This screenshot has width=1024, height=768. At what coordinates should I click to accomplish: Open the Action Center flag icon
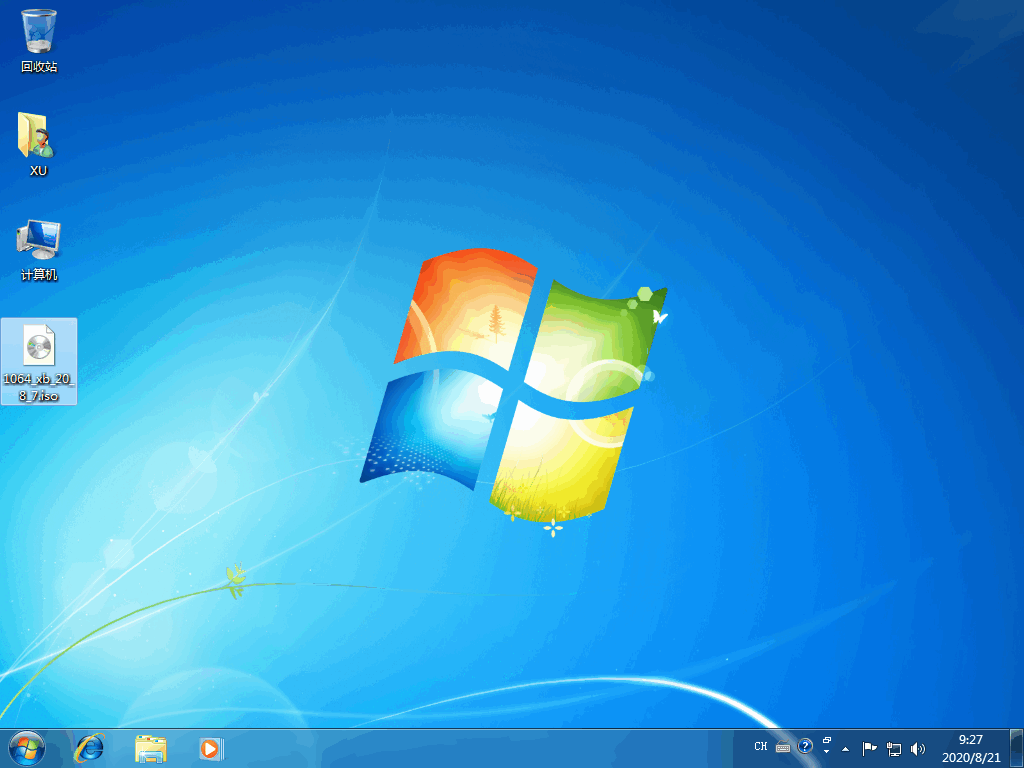868,746
